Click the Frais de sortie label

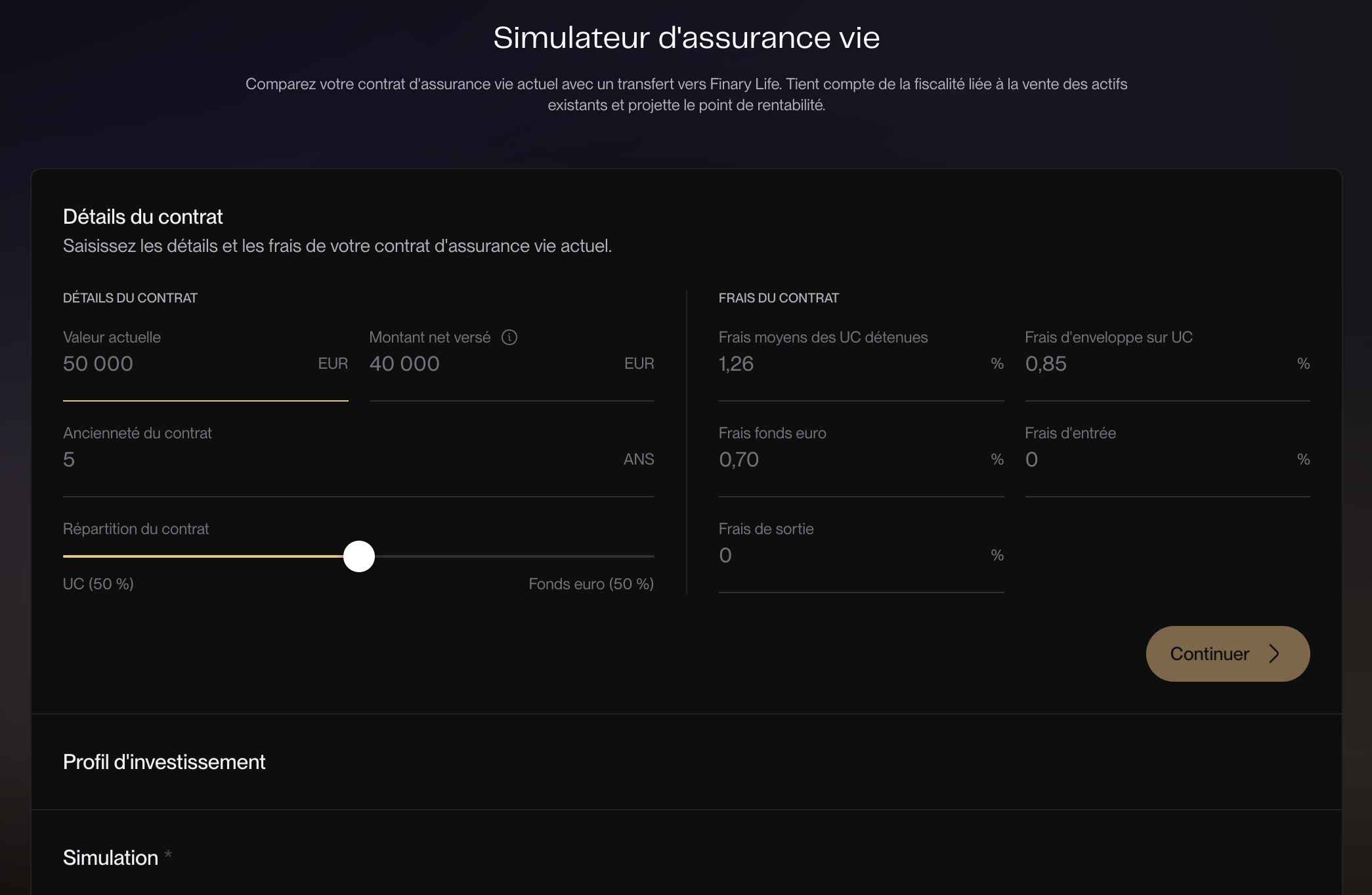click(766, 529)
